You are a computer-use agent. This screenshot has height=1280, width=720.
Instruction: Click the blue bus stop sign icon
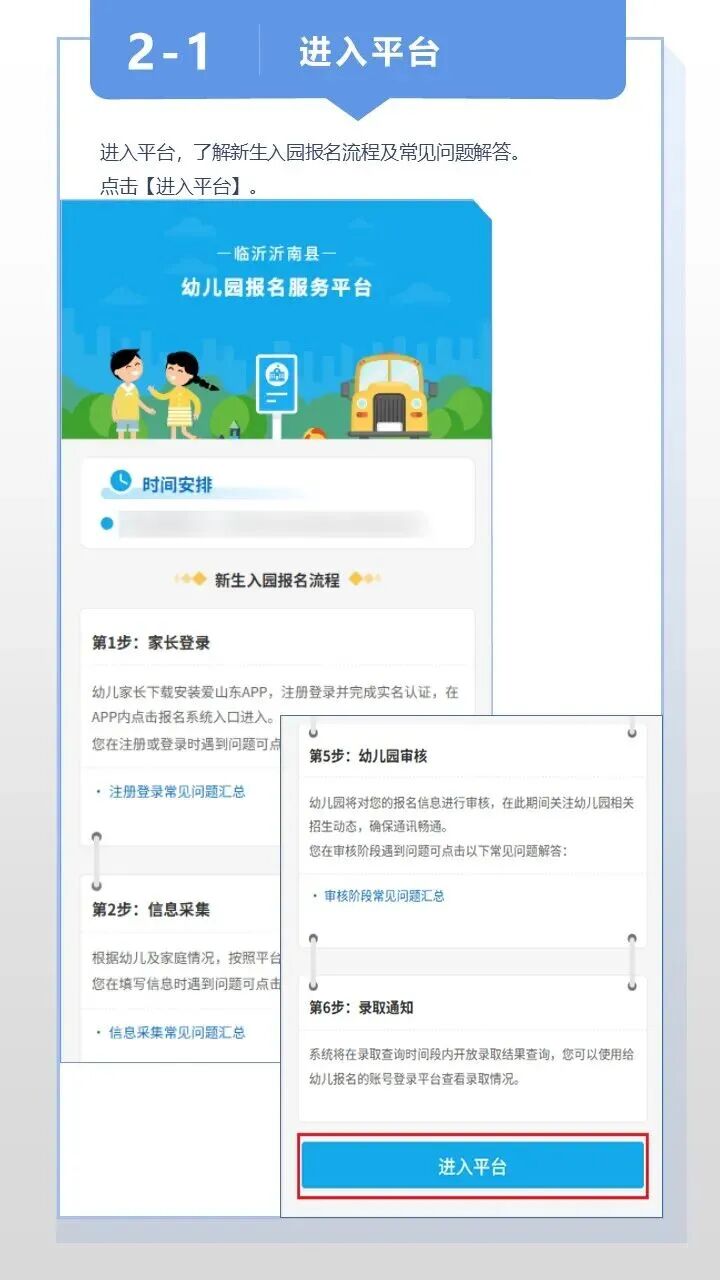pos(276,385)
